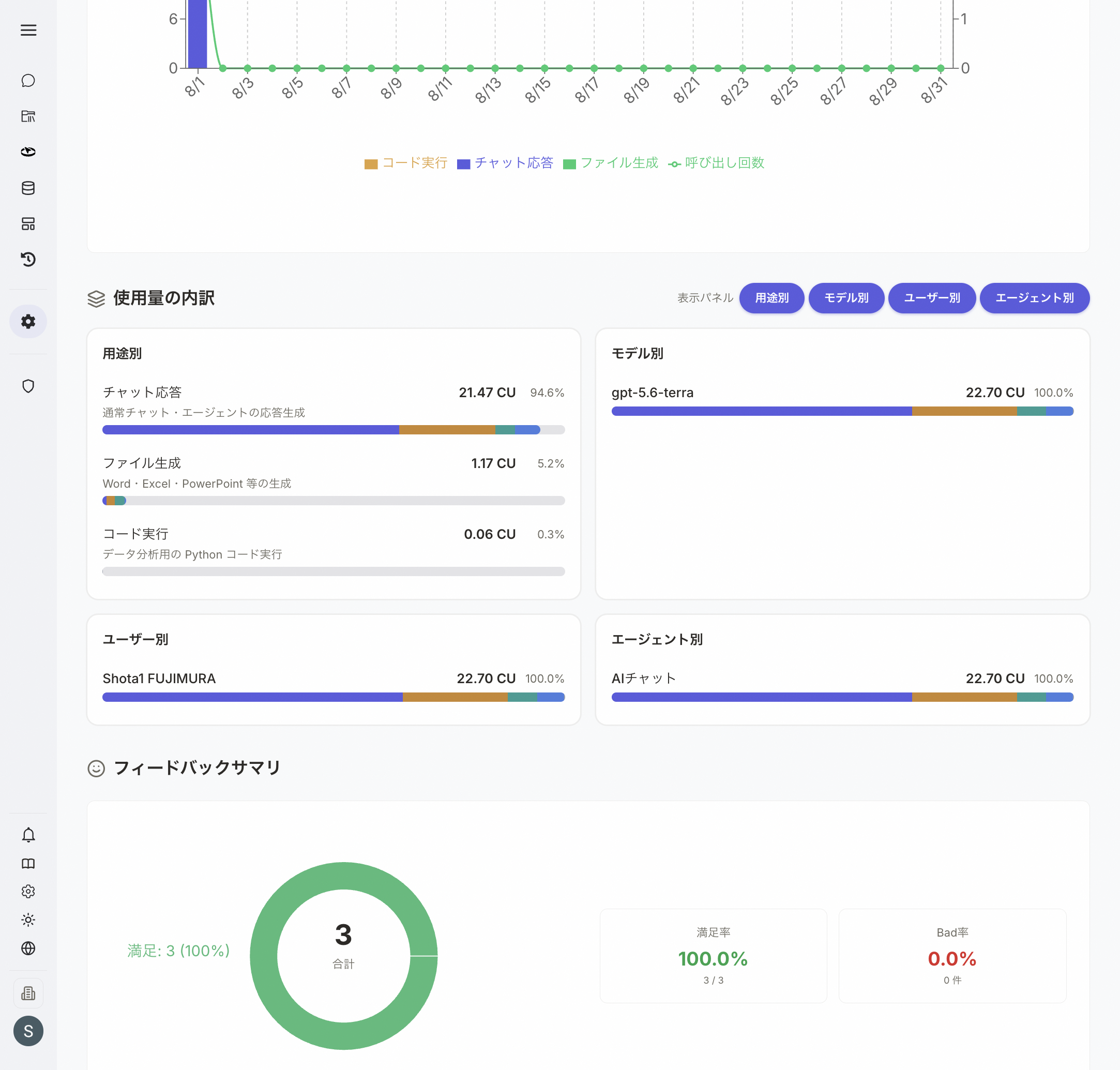Viewport: 1120px width, 1070px height.
Task: Open the layout templates icon in sidebar
Action: pos(28,223)
